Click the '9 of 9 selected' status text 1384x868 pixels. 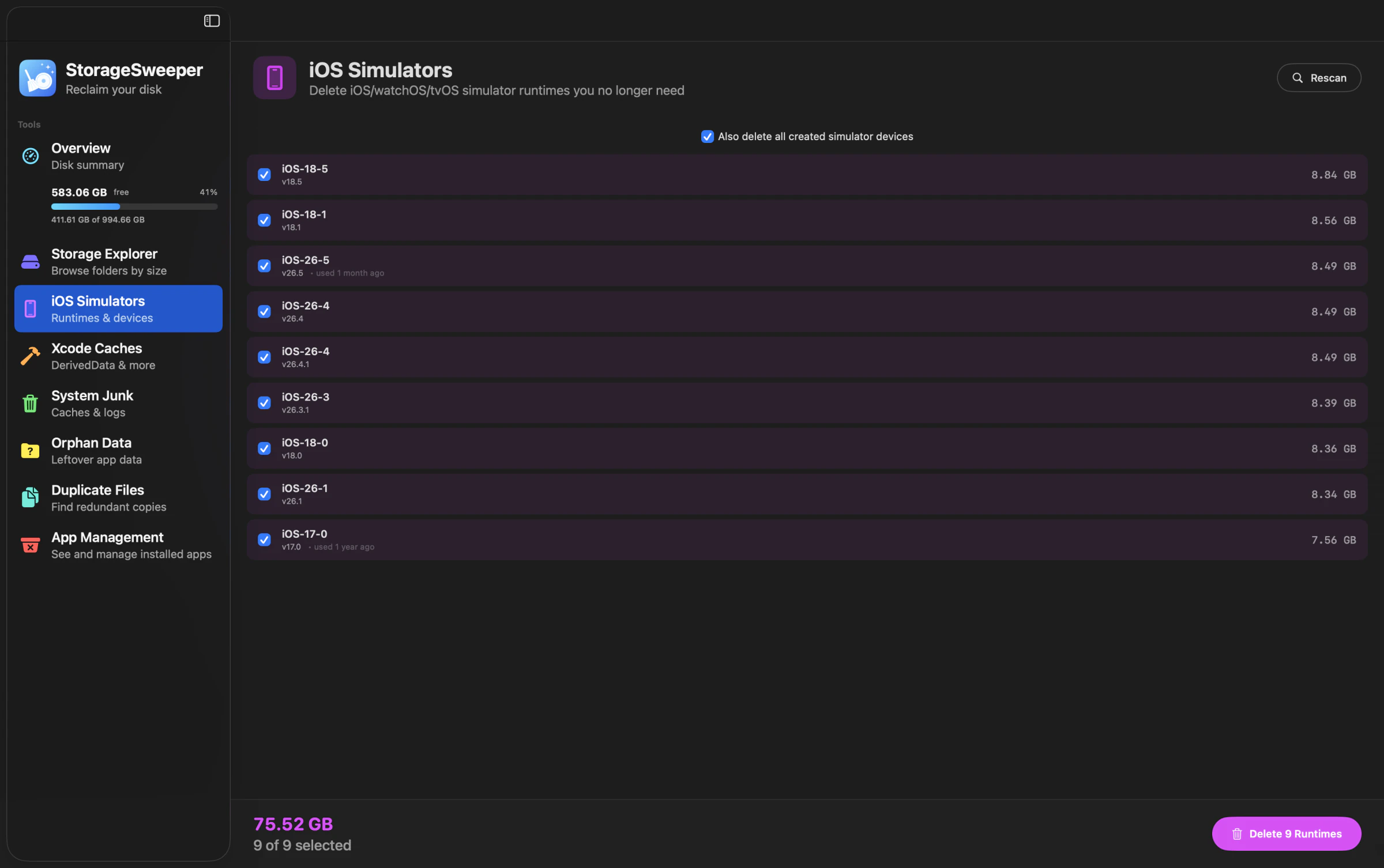coord(302,846)
